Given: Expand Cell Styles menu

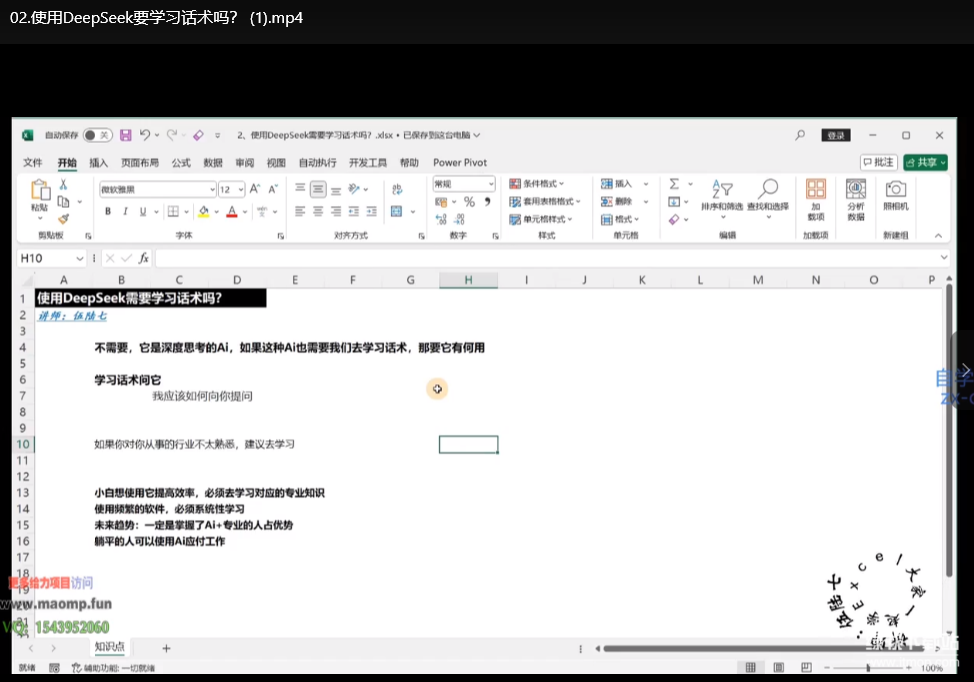Looking at the screenshot, I should [x=541, y=219].
